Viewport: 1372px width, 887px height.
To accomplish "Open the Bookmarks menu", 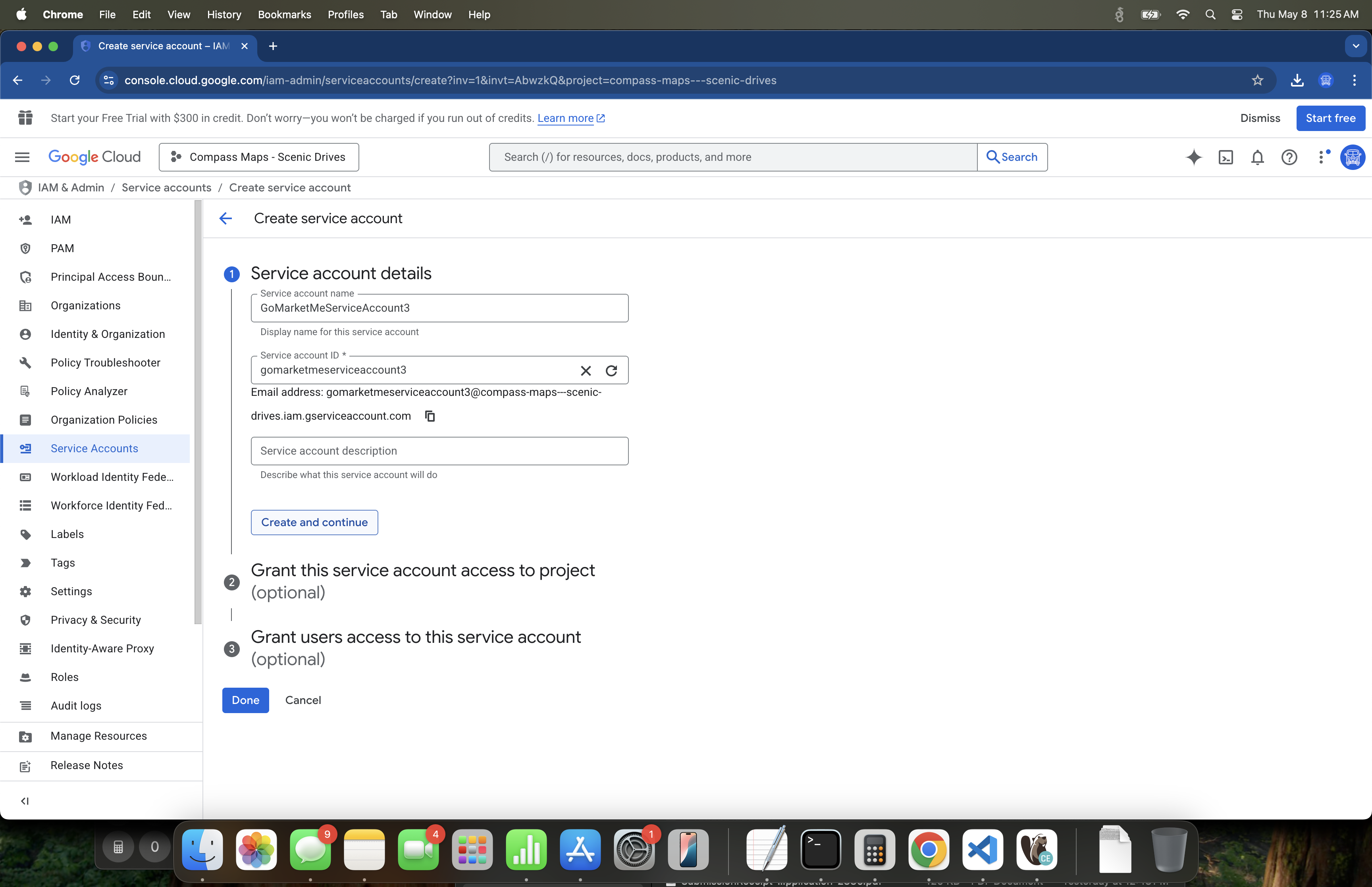I will click(x=284, y=14).
